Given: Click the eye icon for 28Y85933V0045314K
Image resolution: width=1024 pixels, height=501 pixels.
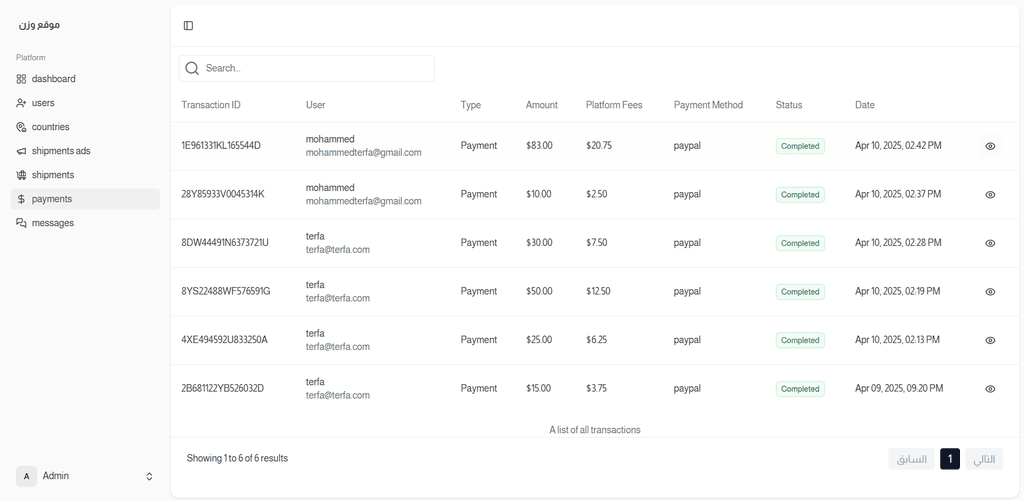Looking at the screenshot, I should click(990, 195).
